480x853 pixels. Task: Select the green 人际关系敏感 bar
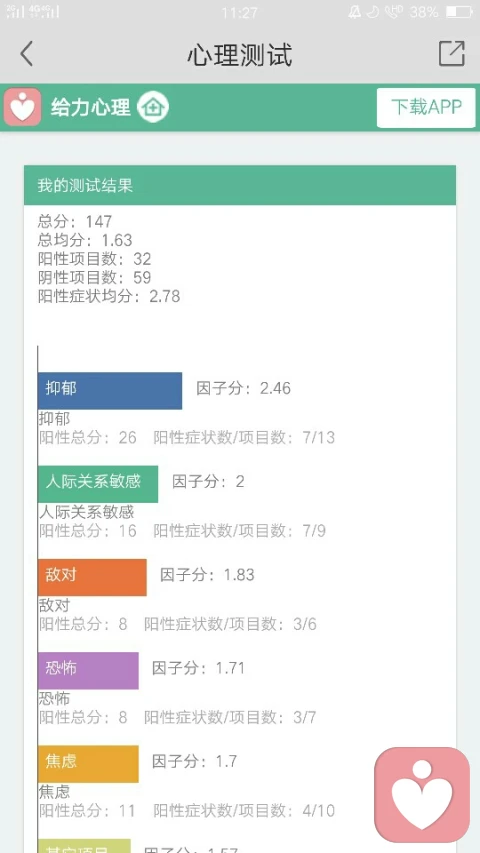point(98,484)
